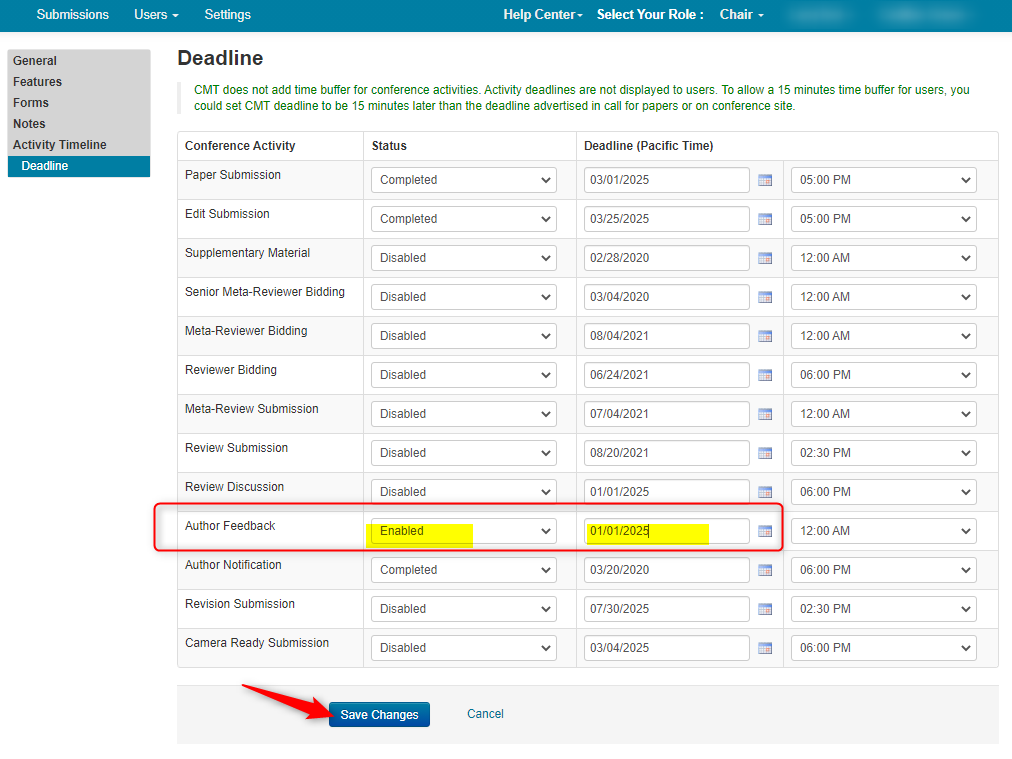Expand the Users menu
Screen dimensions: 1012x759
point(156,14)
